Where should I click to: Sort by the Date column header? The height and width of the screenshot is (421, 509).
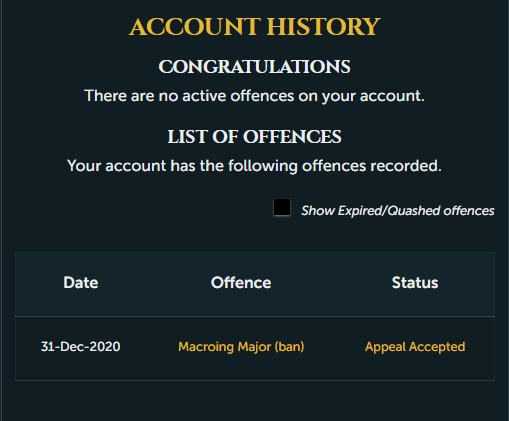click(81, 283)
